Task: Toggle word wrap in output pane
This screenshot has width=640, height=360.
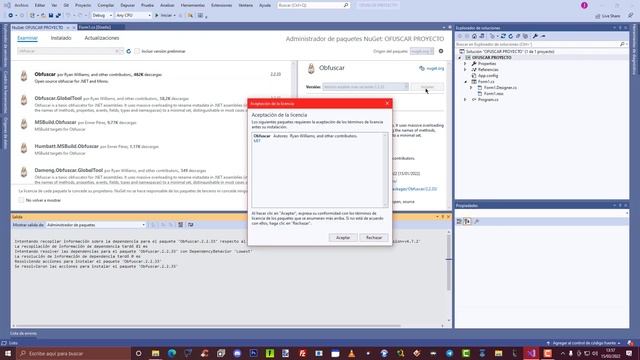Action: [191, 225]
